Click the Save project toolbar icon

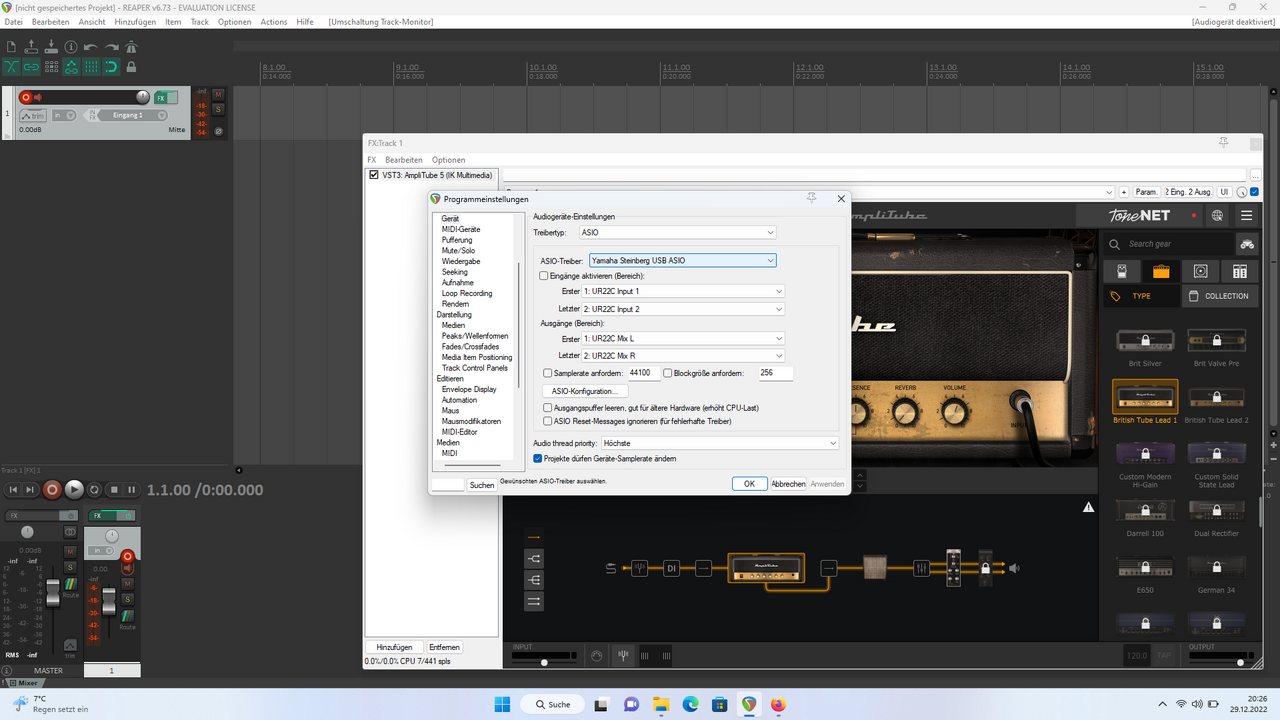[51, 46]
